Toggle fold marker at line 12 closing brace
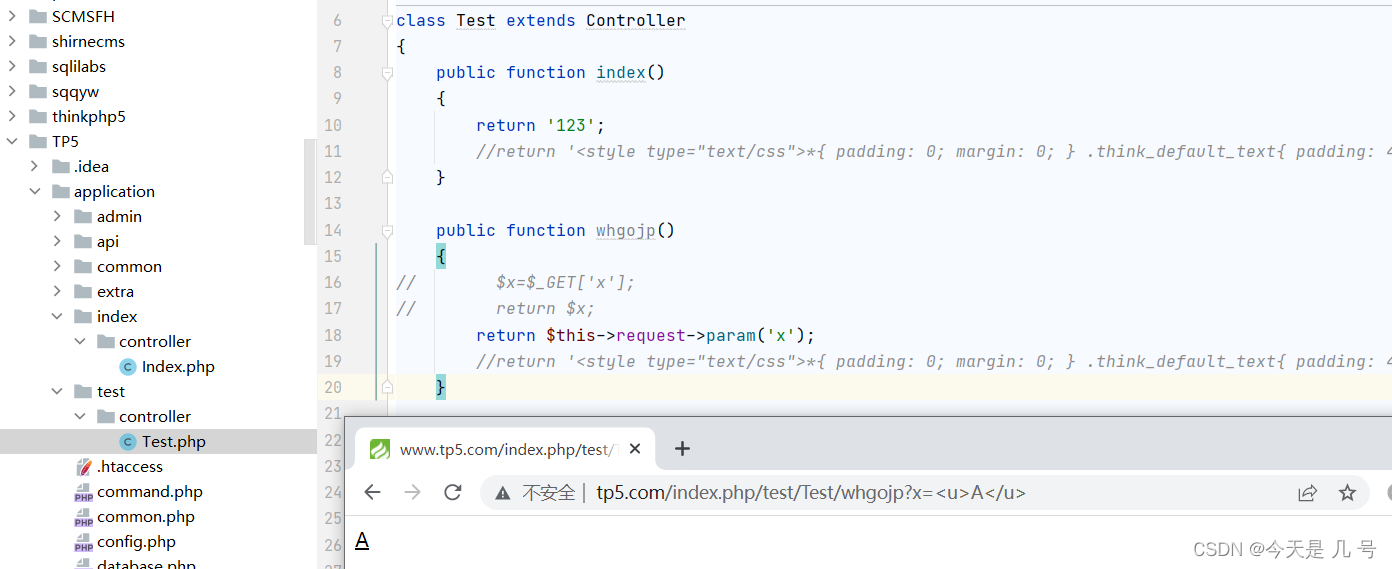 click(387, 177)
